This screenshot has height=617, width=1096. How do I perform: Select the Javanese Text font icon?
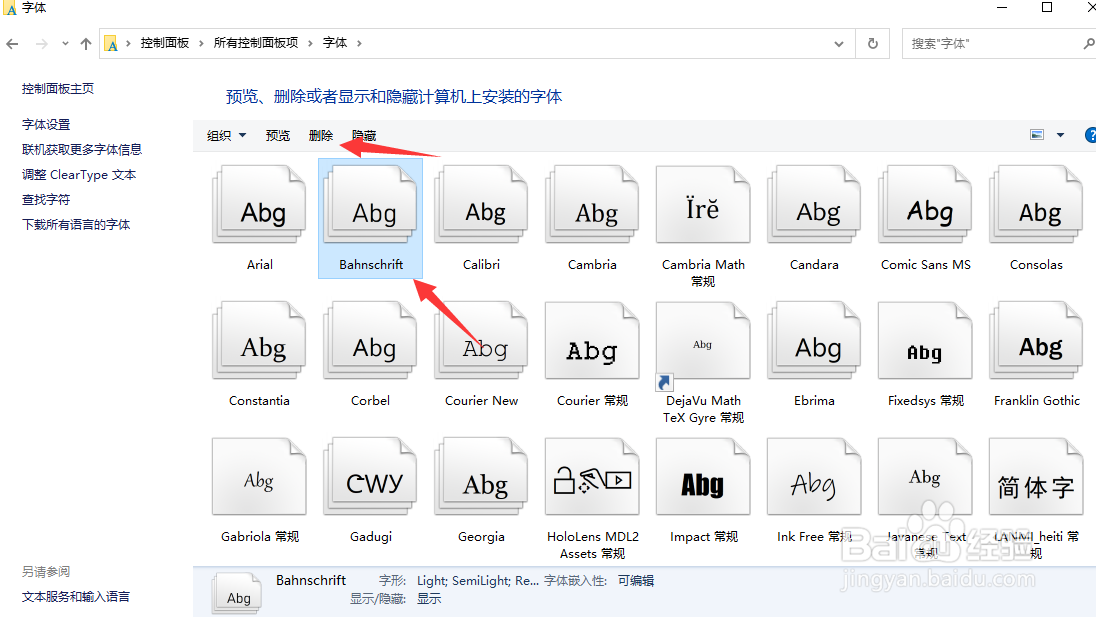(x=925, y=477)
